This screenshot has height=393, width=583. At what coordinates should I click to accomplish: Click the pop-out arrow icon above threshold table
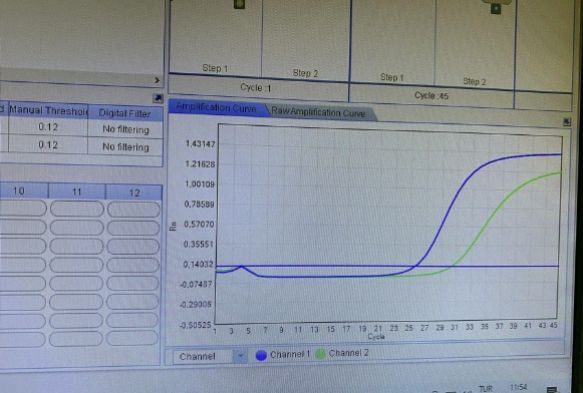point(158,98)
